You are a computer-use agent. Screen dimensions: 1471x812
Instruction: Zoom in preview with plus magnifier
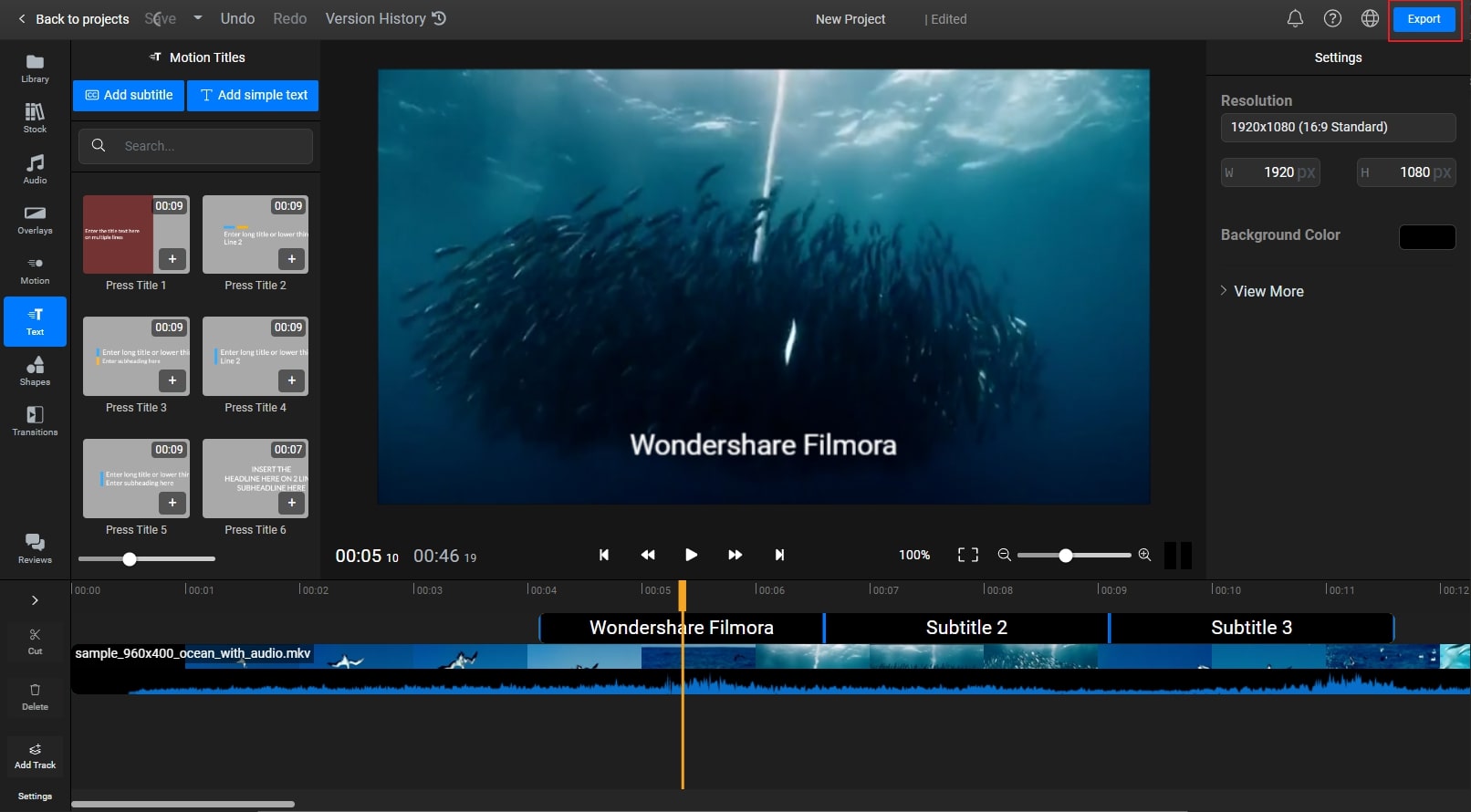[1144, 555]
